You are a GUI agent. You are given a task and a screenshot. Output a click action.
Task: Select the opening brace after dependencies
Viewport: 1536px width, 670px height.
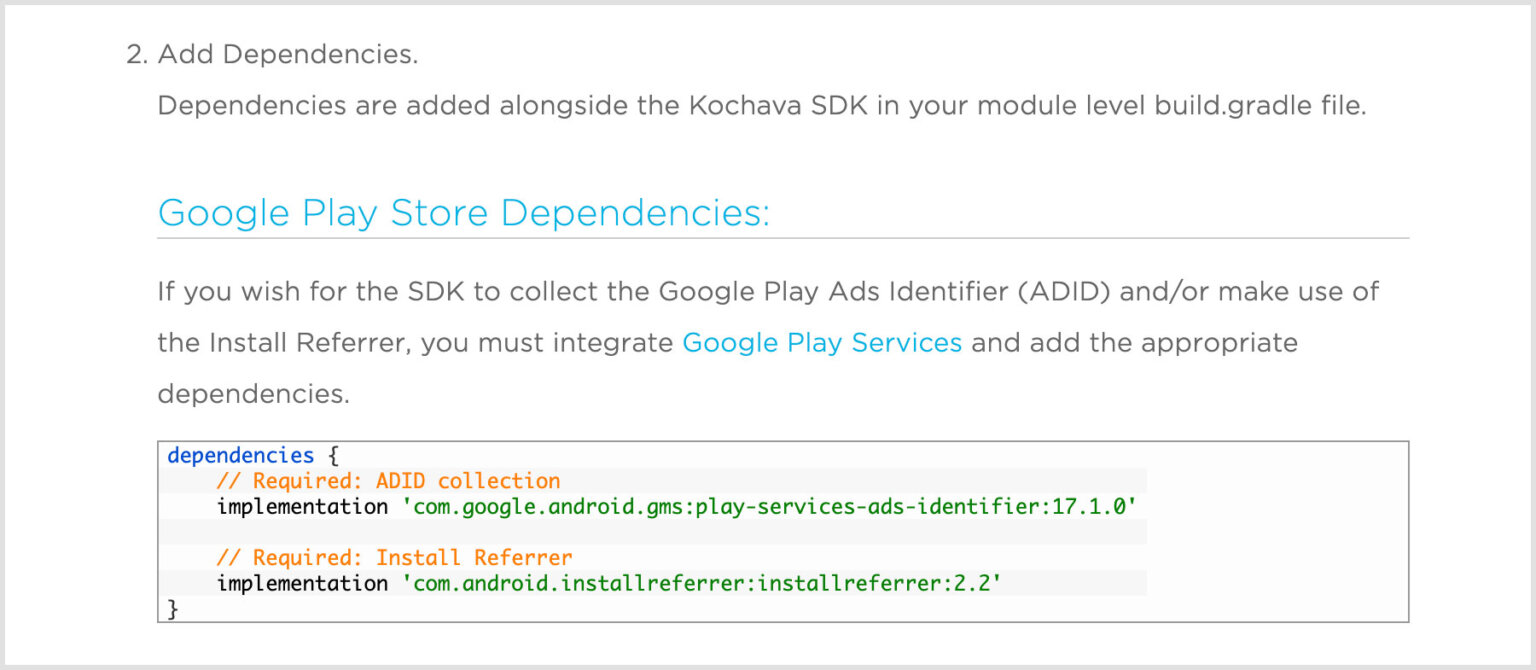(x=330, y=455)
